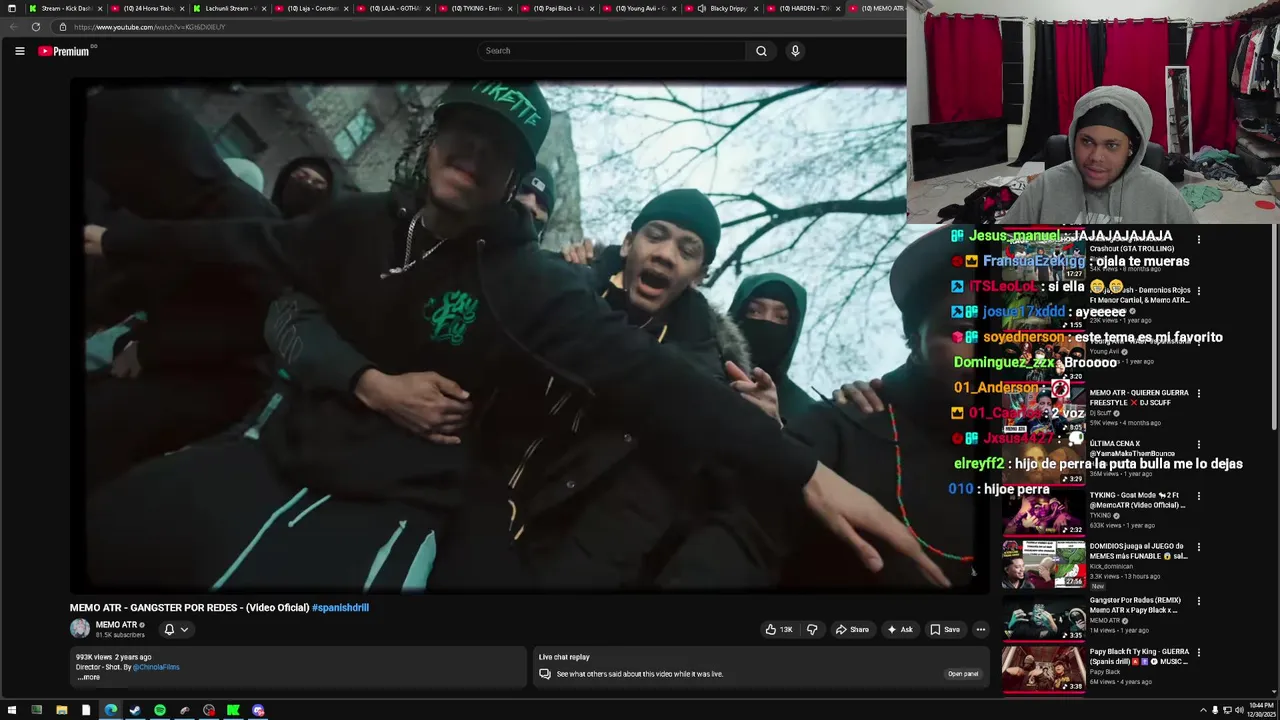Save the video to a playlist
Image resolution: width=1280 pixels, height=720 pixels.
coord(945,629)
